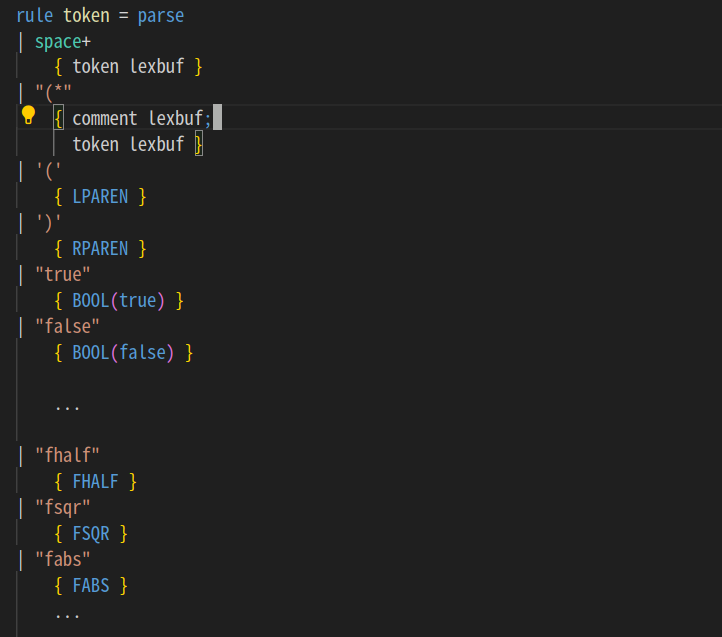Click the highlighted closing brace after "token lexbuf"
The width and height of the screenshot is (722, 637).
tap(198, 145)
